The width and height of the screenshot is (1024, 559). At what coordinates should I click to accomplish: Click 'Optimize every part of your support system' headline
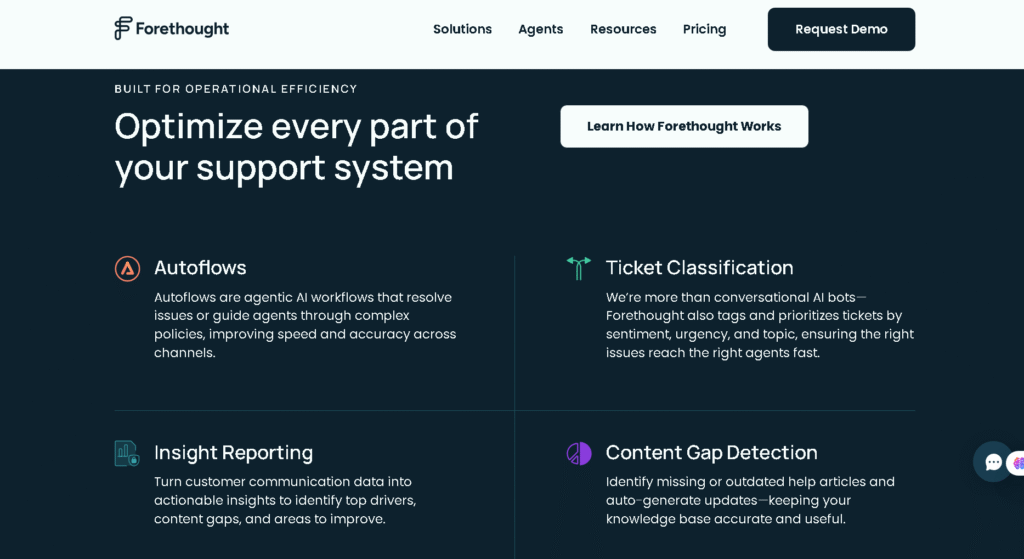coord(296,147)
